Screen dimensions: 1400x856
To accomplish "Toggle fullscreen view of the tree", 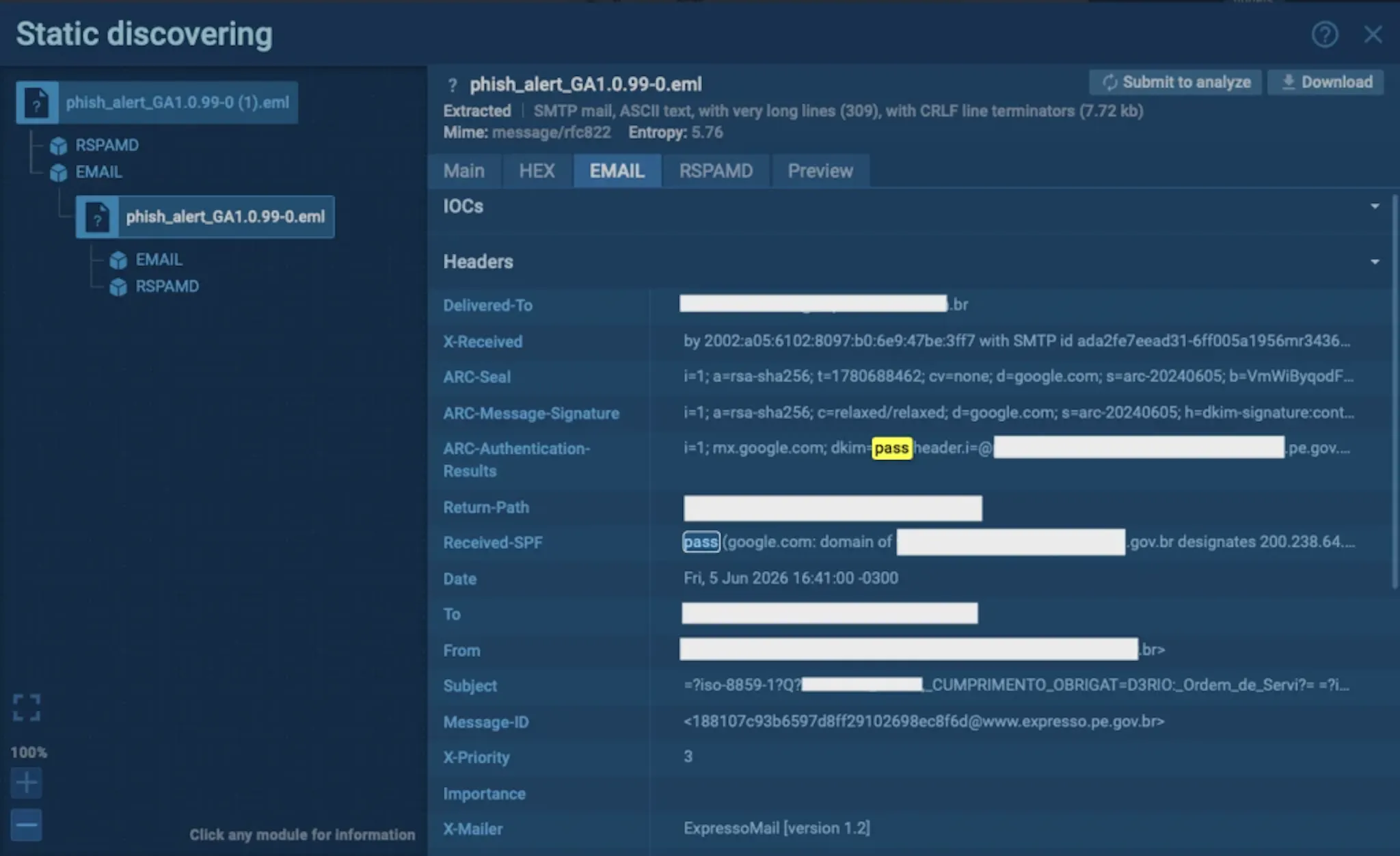I will (x=27, y=708).
